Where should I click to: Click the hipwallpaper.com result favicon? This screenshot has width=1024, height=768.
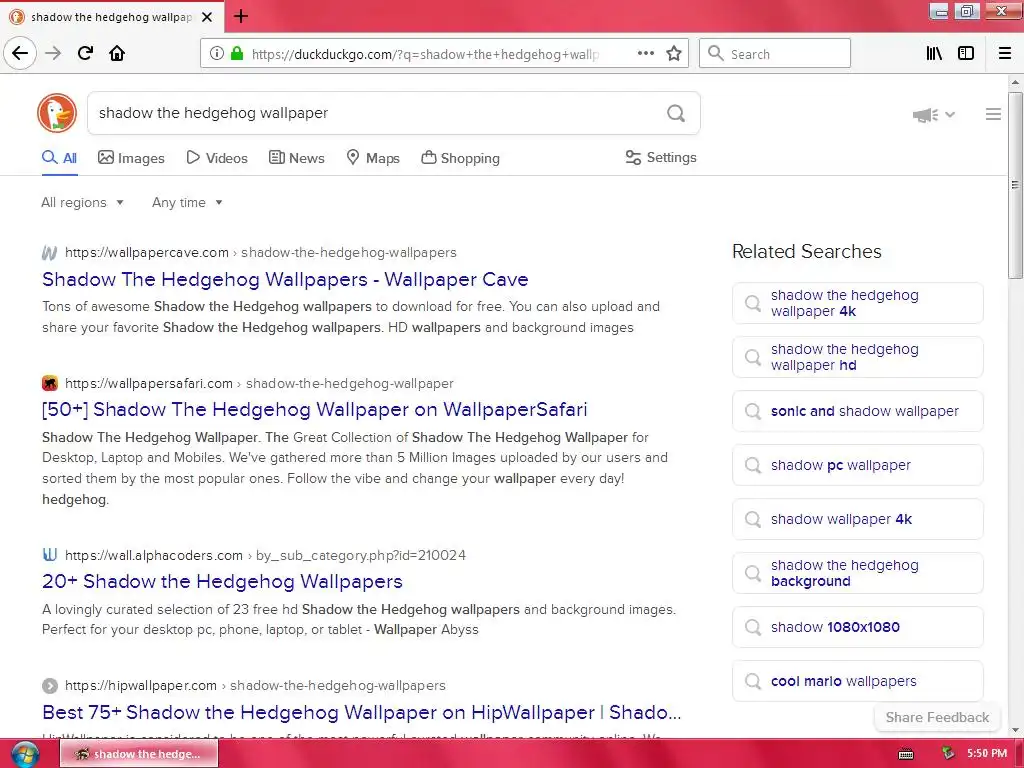(50, 686)
